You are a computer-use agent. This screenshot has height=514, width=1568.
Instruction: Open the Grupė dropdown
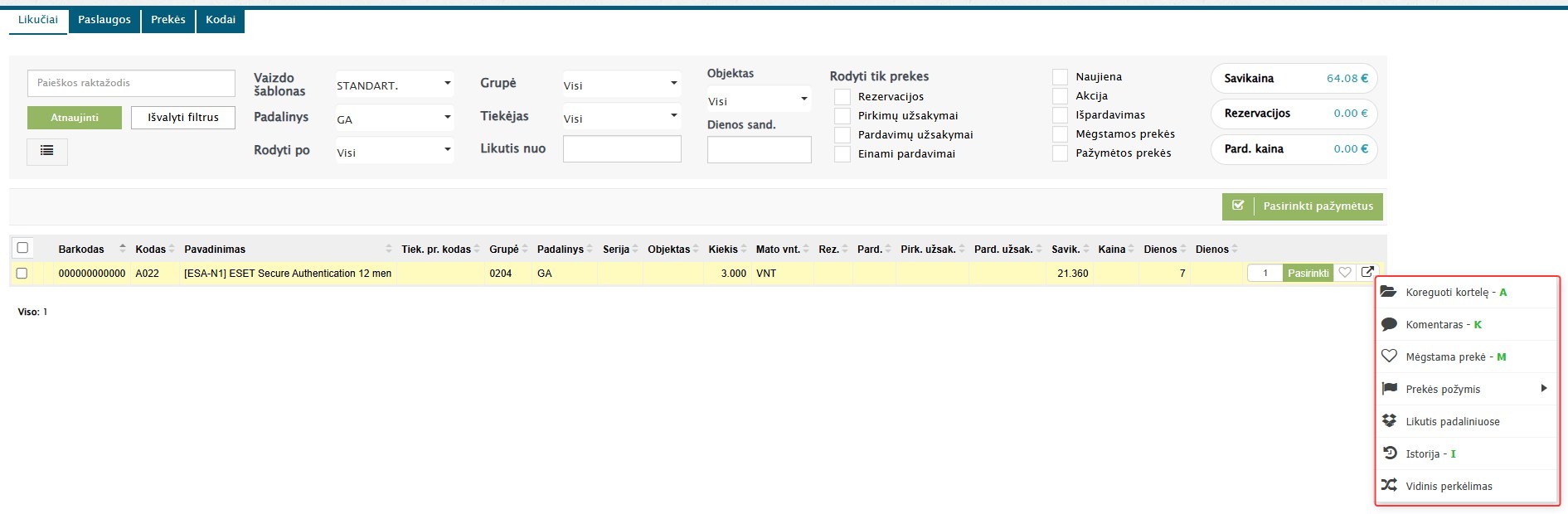coord(622,85)
